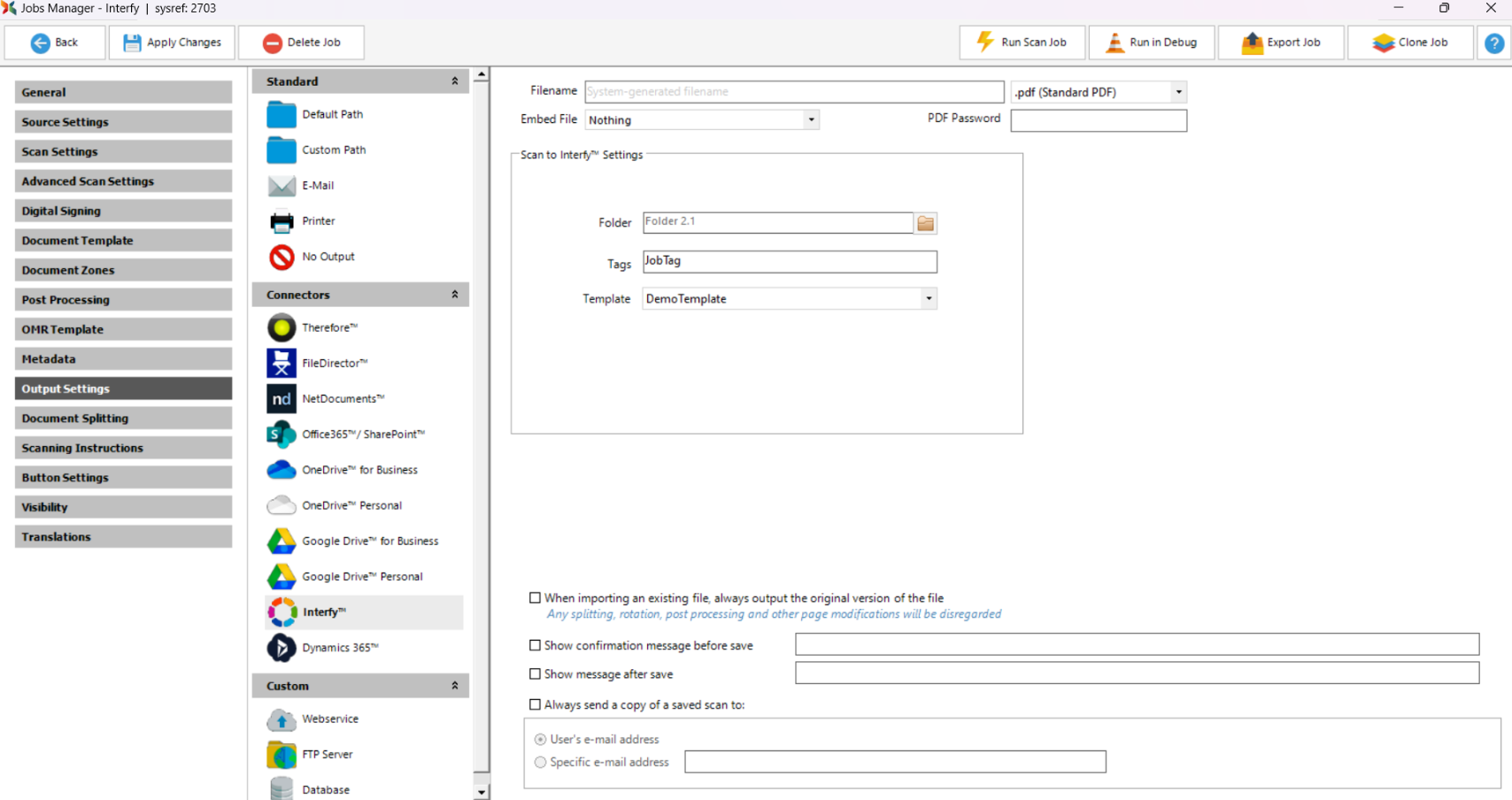Choose the NetDocuments output icon
The height and width of the screenshot is (800, 1512).
point(282,399)
